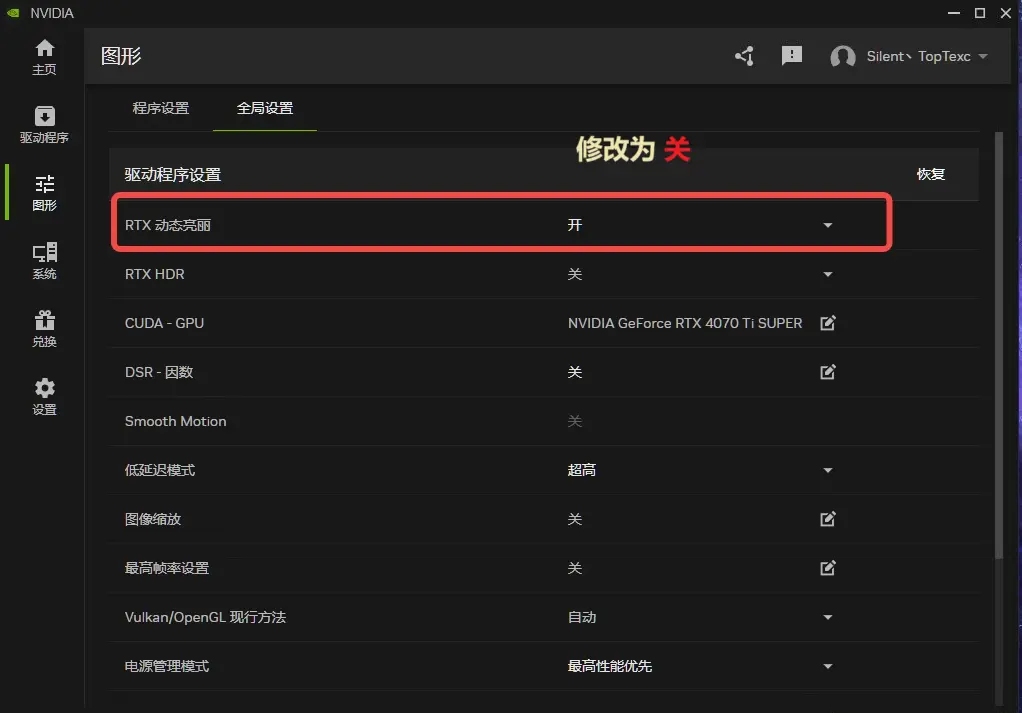Expand the RTX HDR dropdown arrow

[x=828, y=274]
